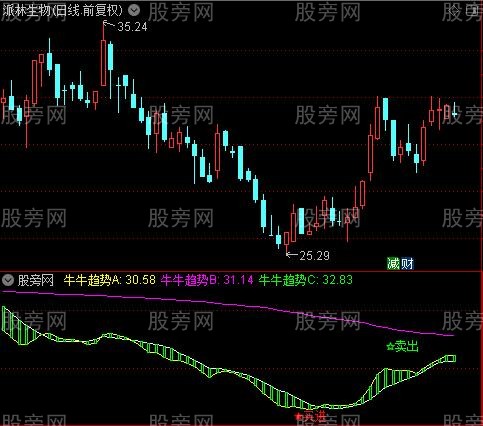This screenshot has width=483, height=426.
Task: Select the 牛牛趋势A: 30.58 indicator label
Action: coord(110,280)
